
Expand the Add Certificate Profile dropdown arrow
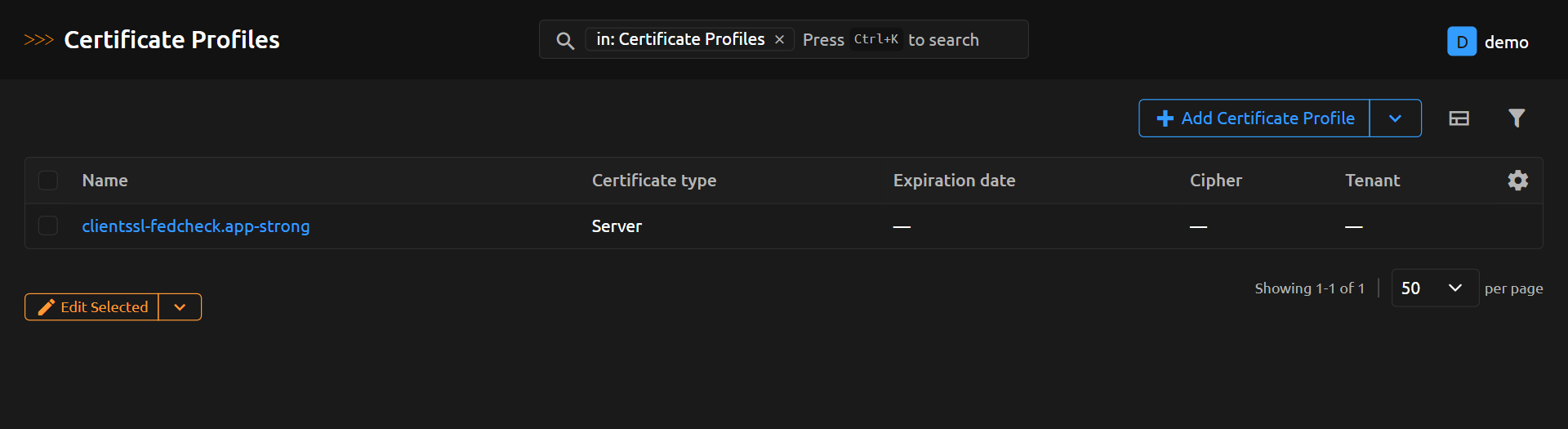1395,118
